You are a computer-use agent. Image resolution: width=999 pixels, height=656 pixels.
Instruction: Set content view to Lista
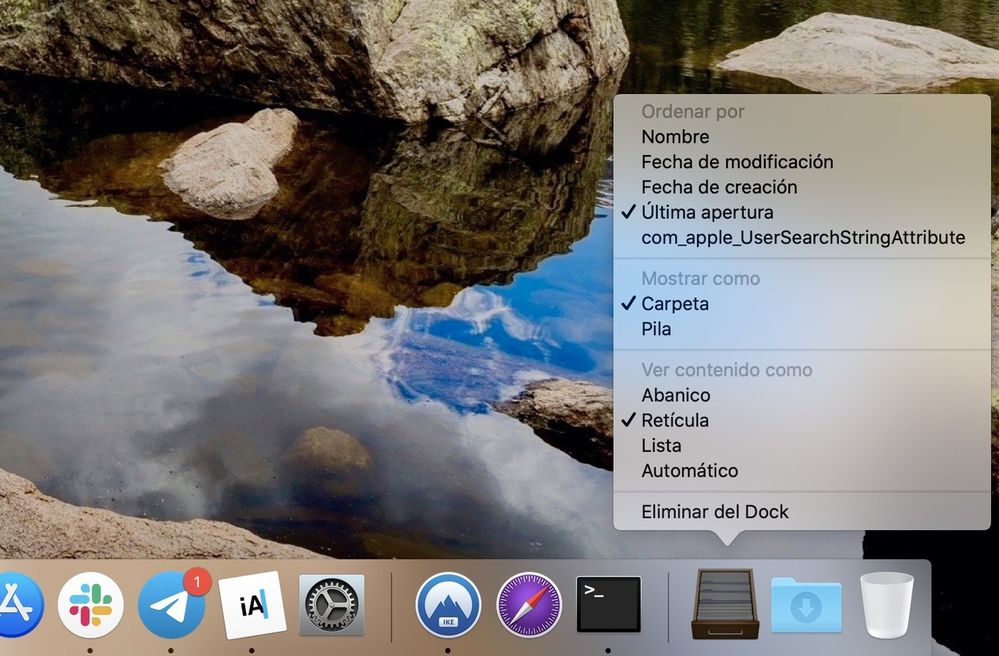coord(661,445)
